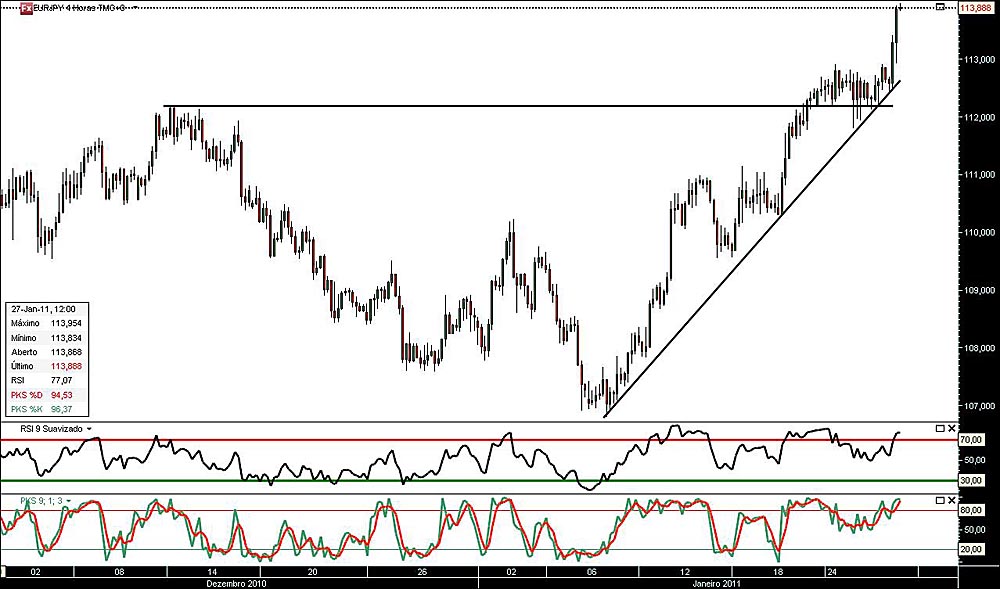The height and width of the screenshot is (589, 1000).
Task: Close the PKS stochastic panel
Action: [x=952, y=500]
